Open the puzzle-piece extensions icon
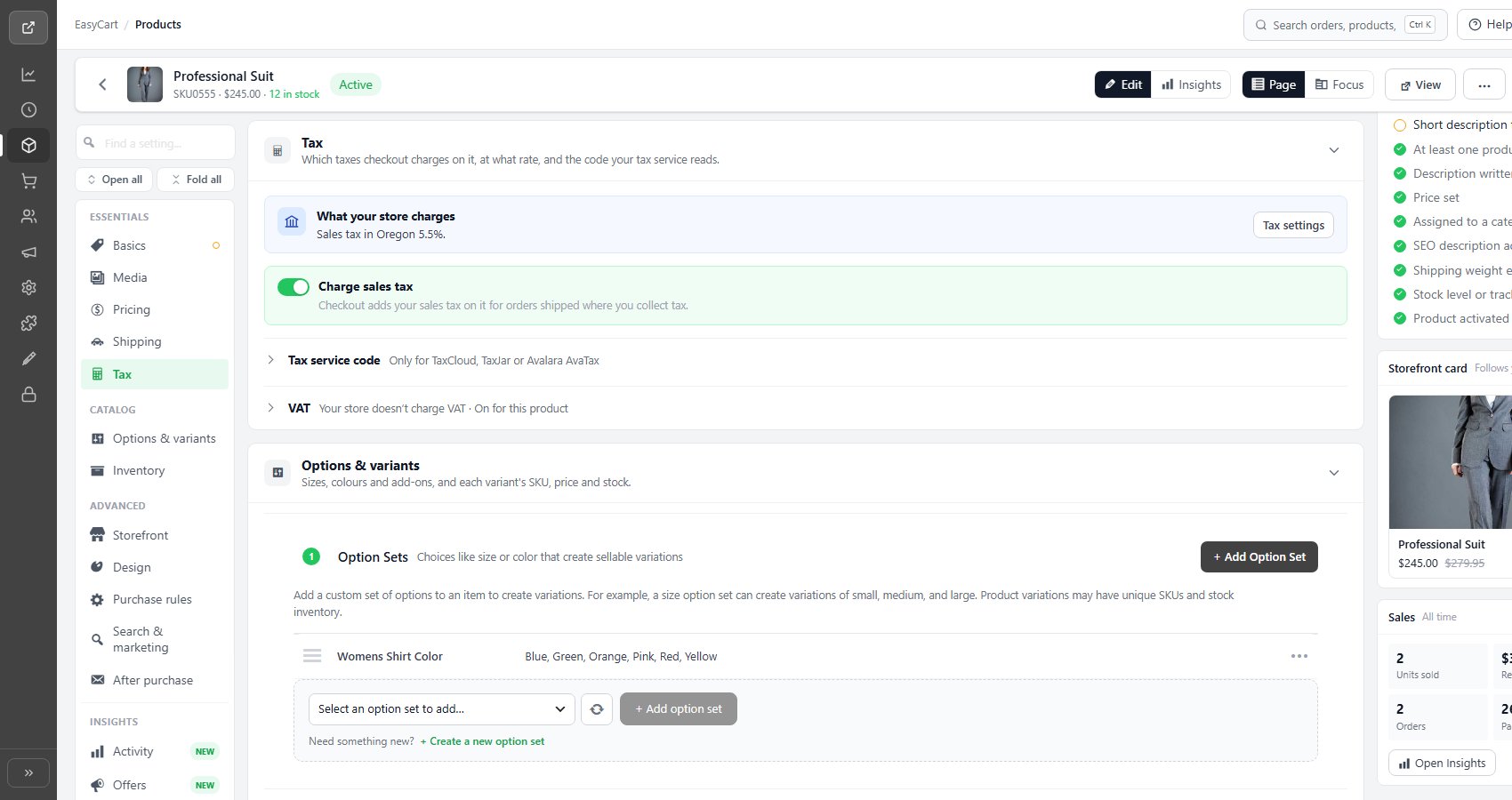 pos(28,324)
